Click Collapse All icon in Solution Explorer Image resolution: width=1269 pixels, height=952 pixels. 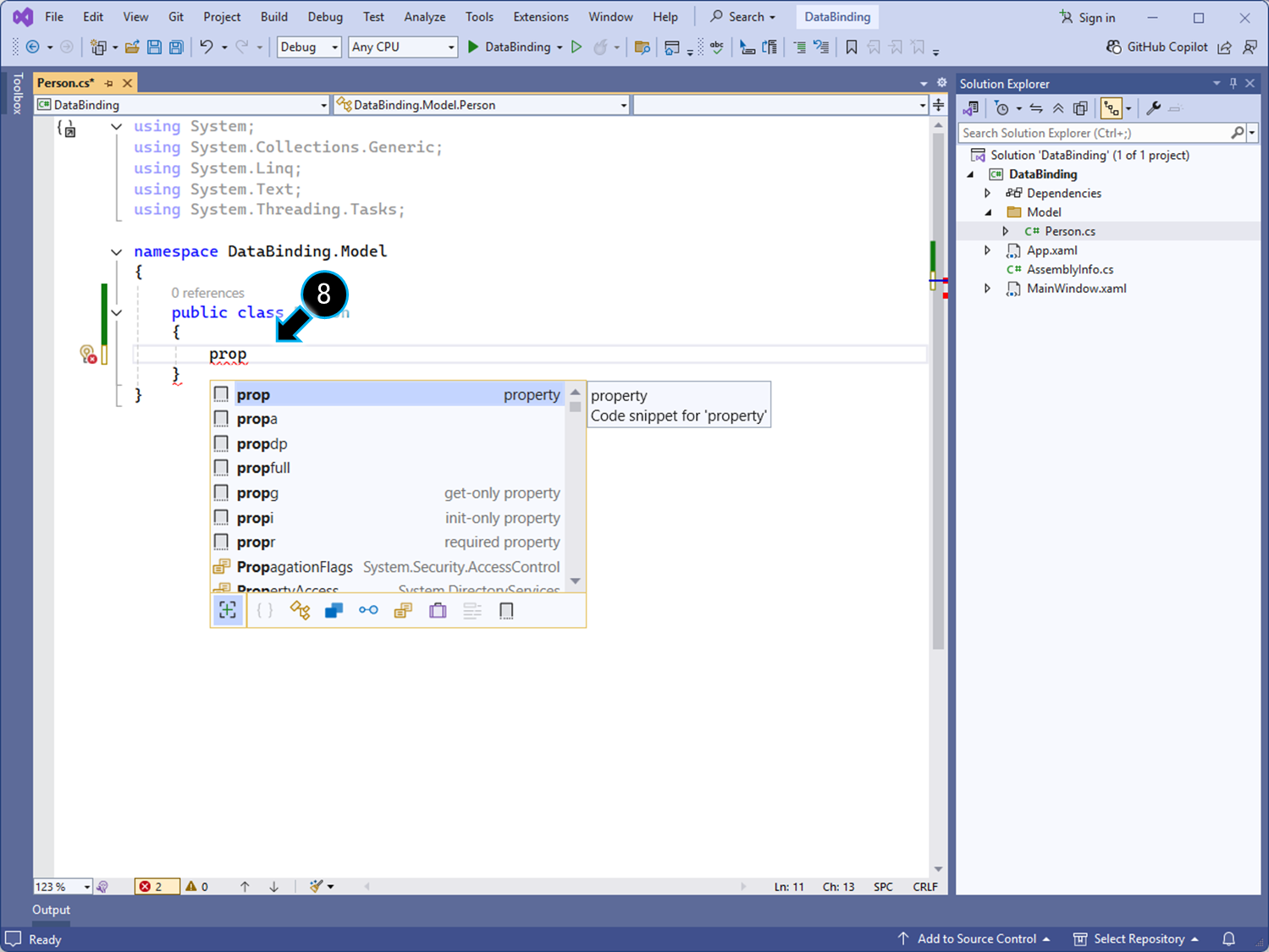click(x=1058, y=108)
